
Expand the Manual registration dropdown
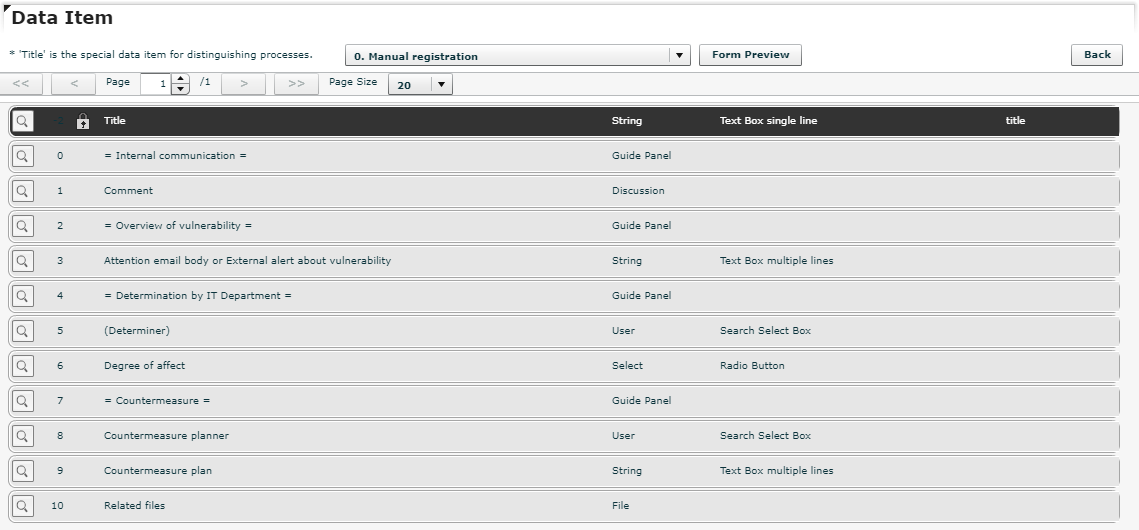(x=680, y=56)
